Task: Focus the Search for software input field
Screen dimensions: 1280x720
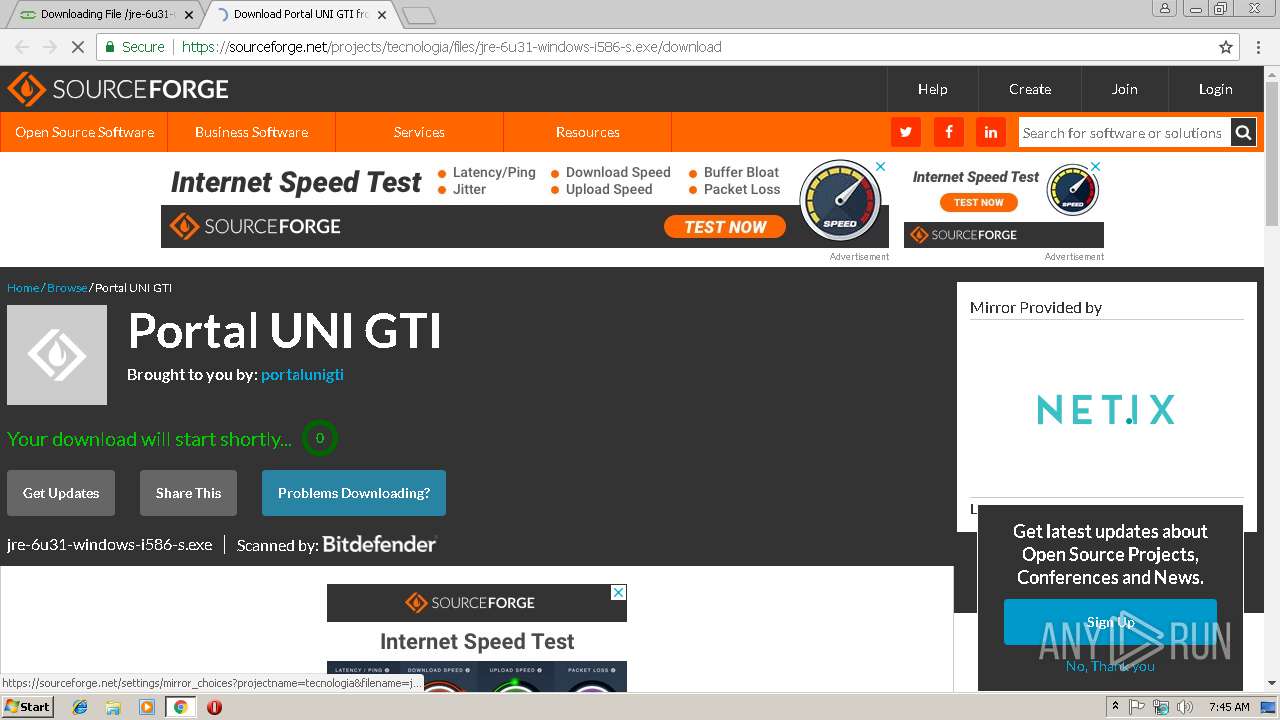Action: (1124, 133)
